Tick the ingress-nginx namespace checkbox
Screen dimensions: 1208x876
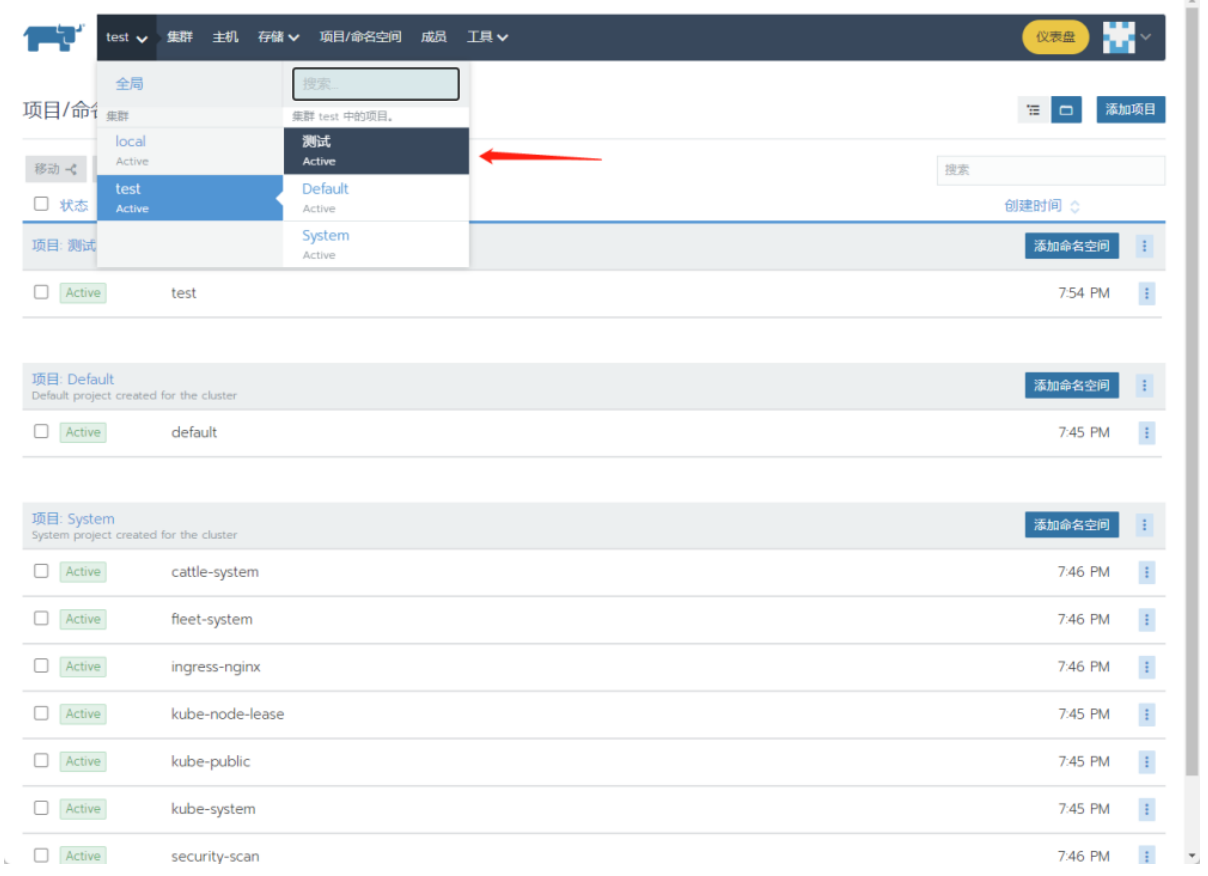41,666
